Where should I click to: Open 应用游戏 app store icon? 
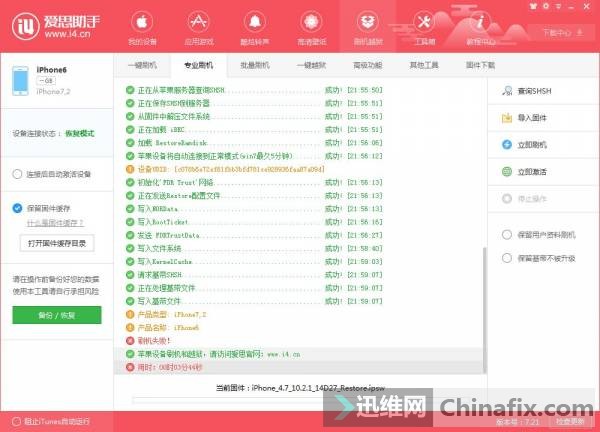click(x=198, y=22)
